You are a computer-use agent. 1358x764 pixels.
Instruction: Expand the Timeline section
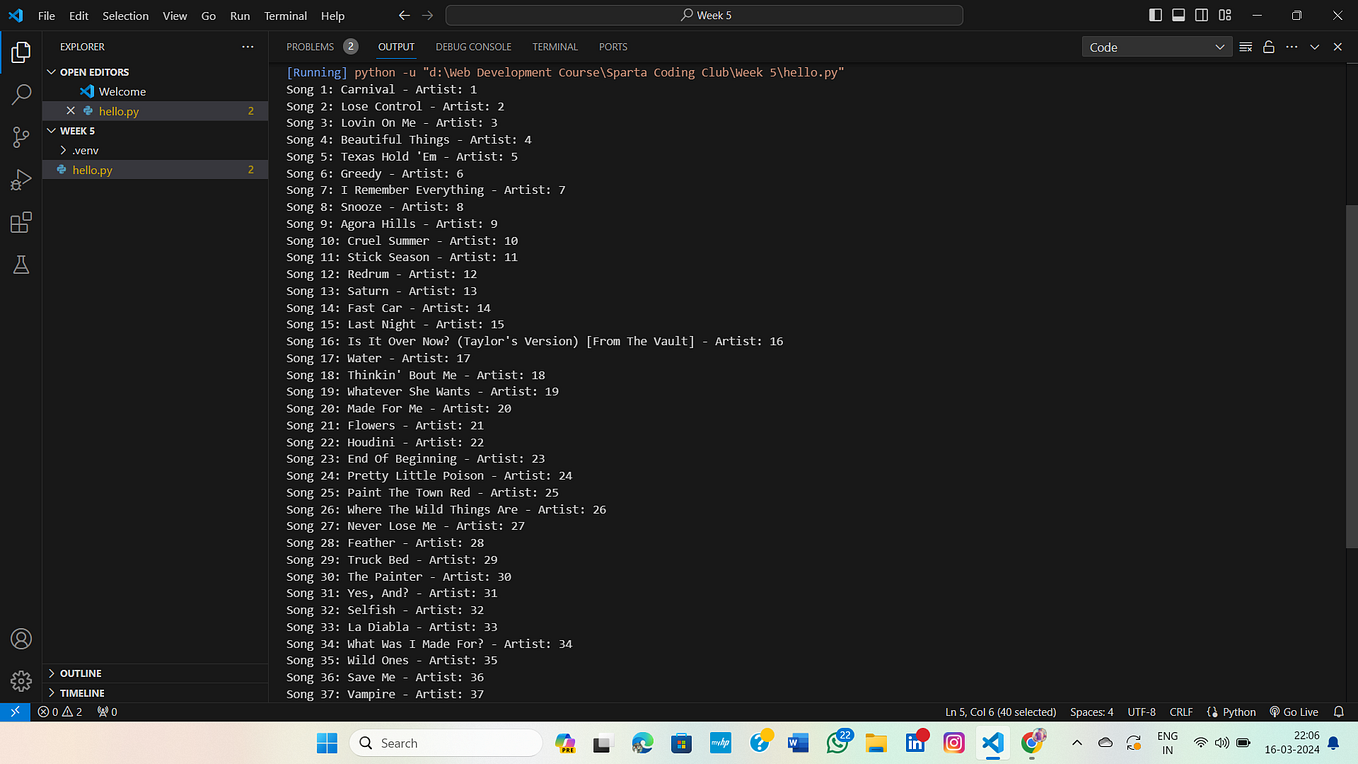click(80, 692)
